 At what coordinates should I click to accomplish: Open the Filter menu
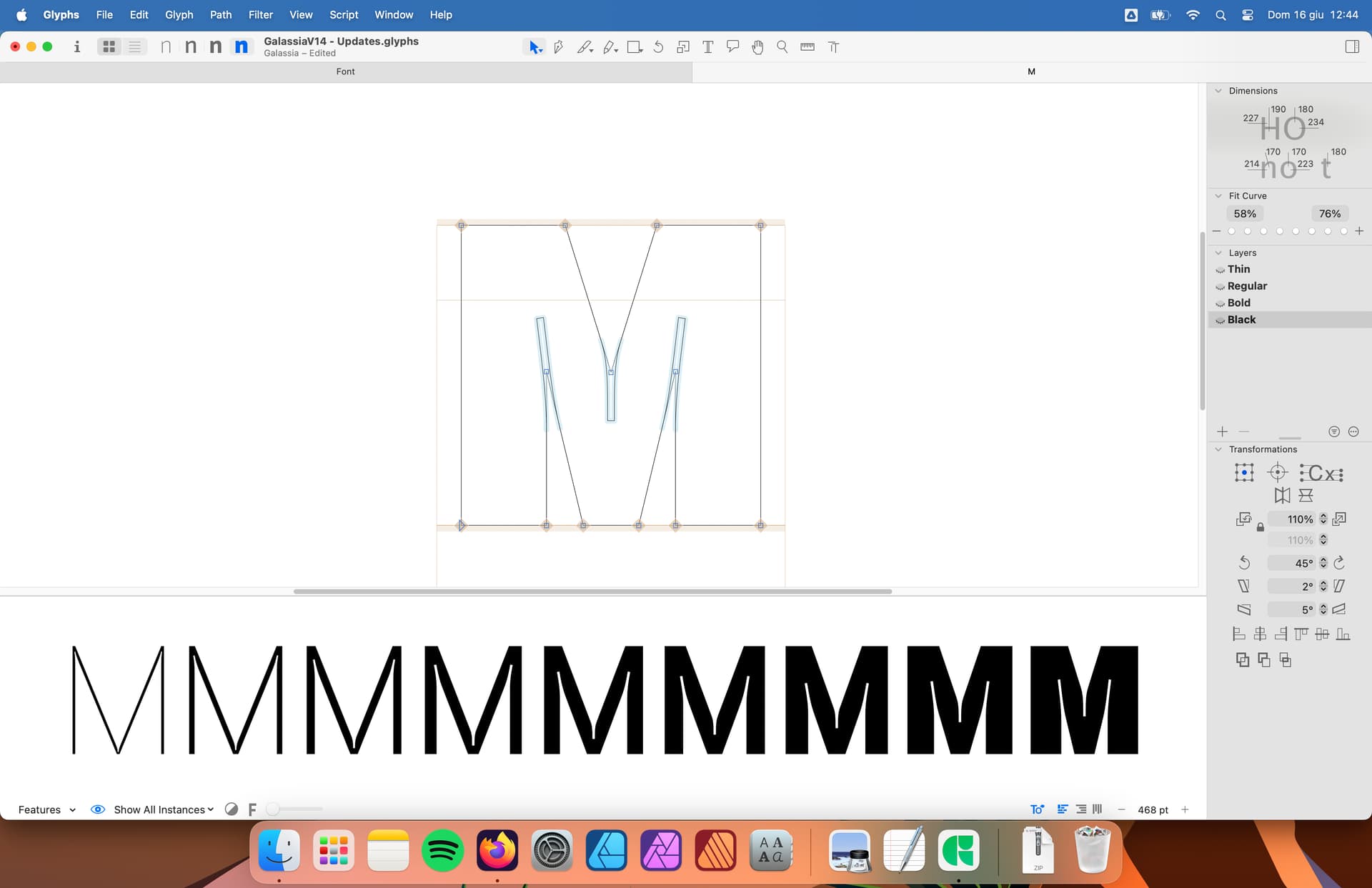tap(260, 14)
